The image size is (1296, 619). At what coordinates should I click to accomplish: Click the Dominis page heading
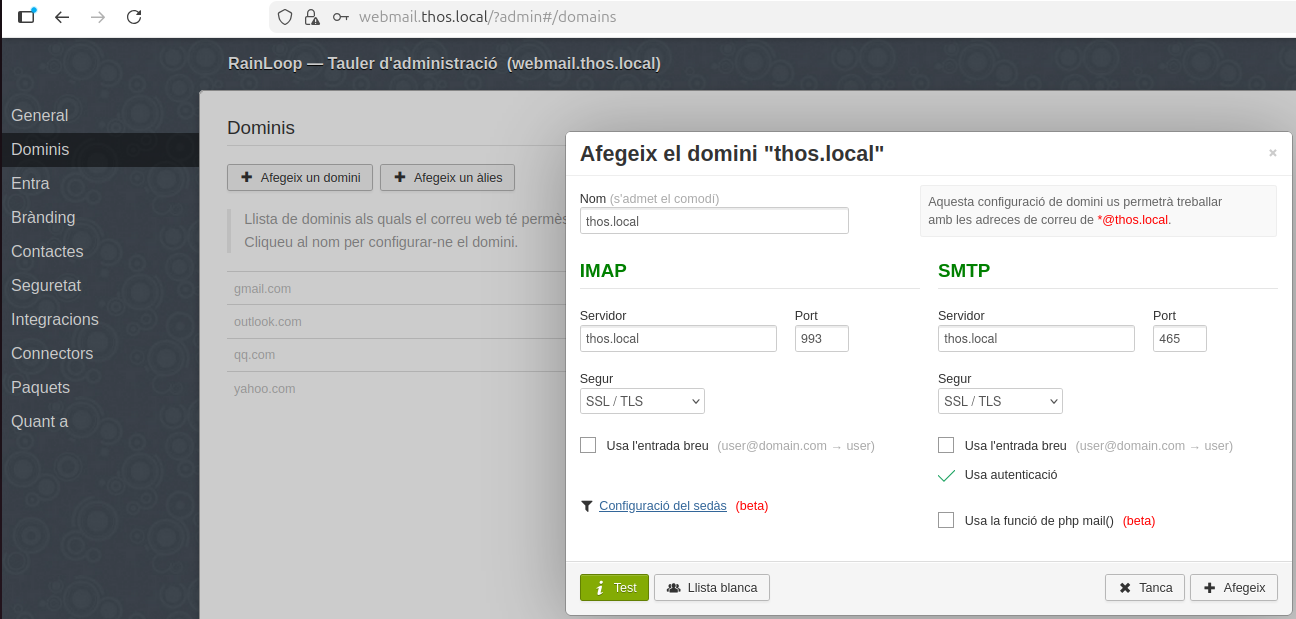click(x=261, y=128)
